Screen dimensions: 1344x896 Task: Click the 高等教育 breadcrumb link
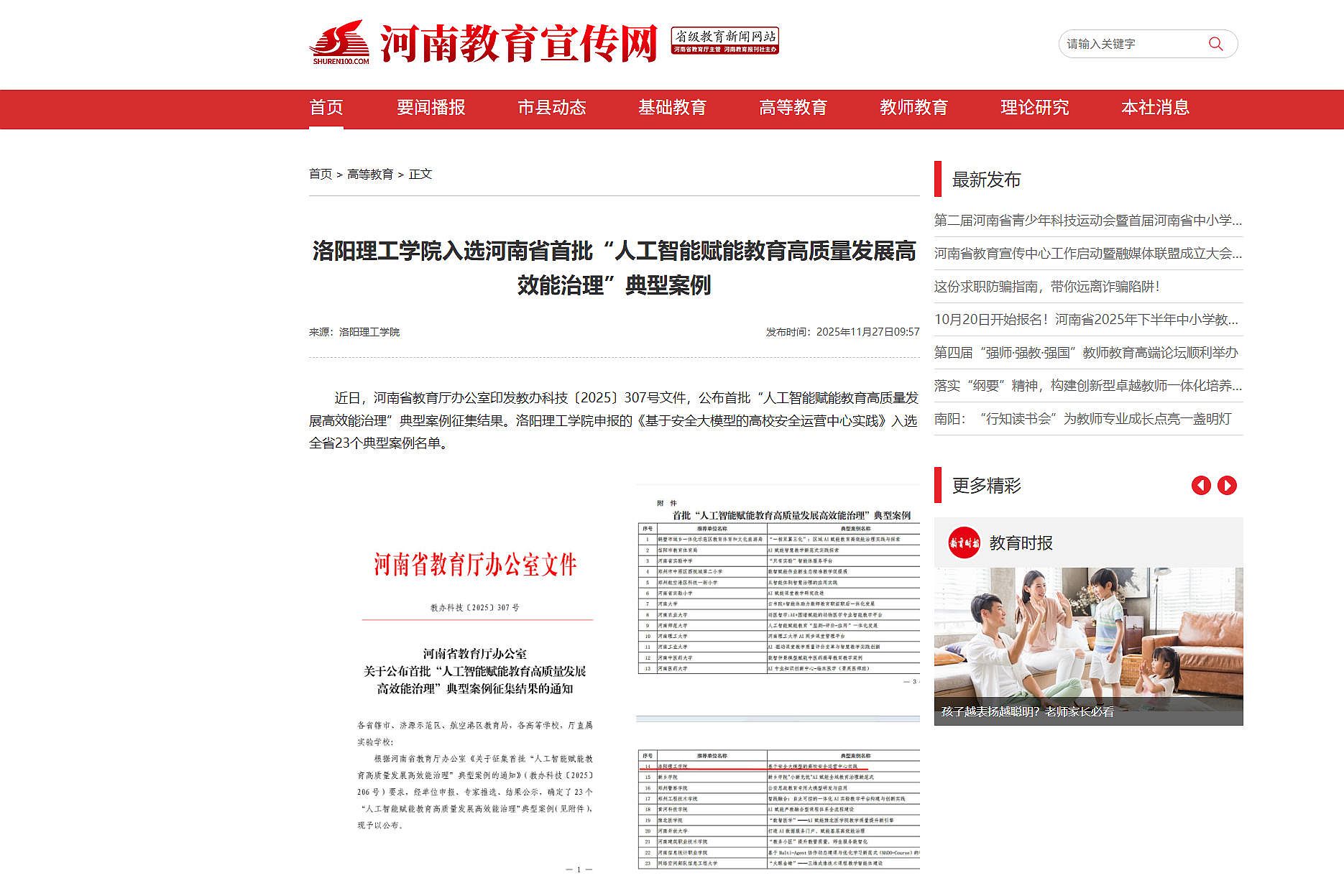click(x=369, y=174)
